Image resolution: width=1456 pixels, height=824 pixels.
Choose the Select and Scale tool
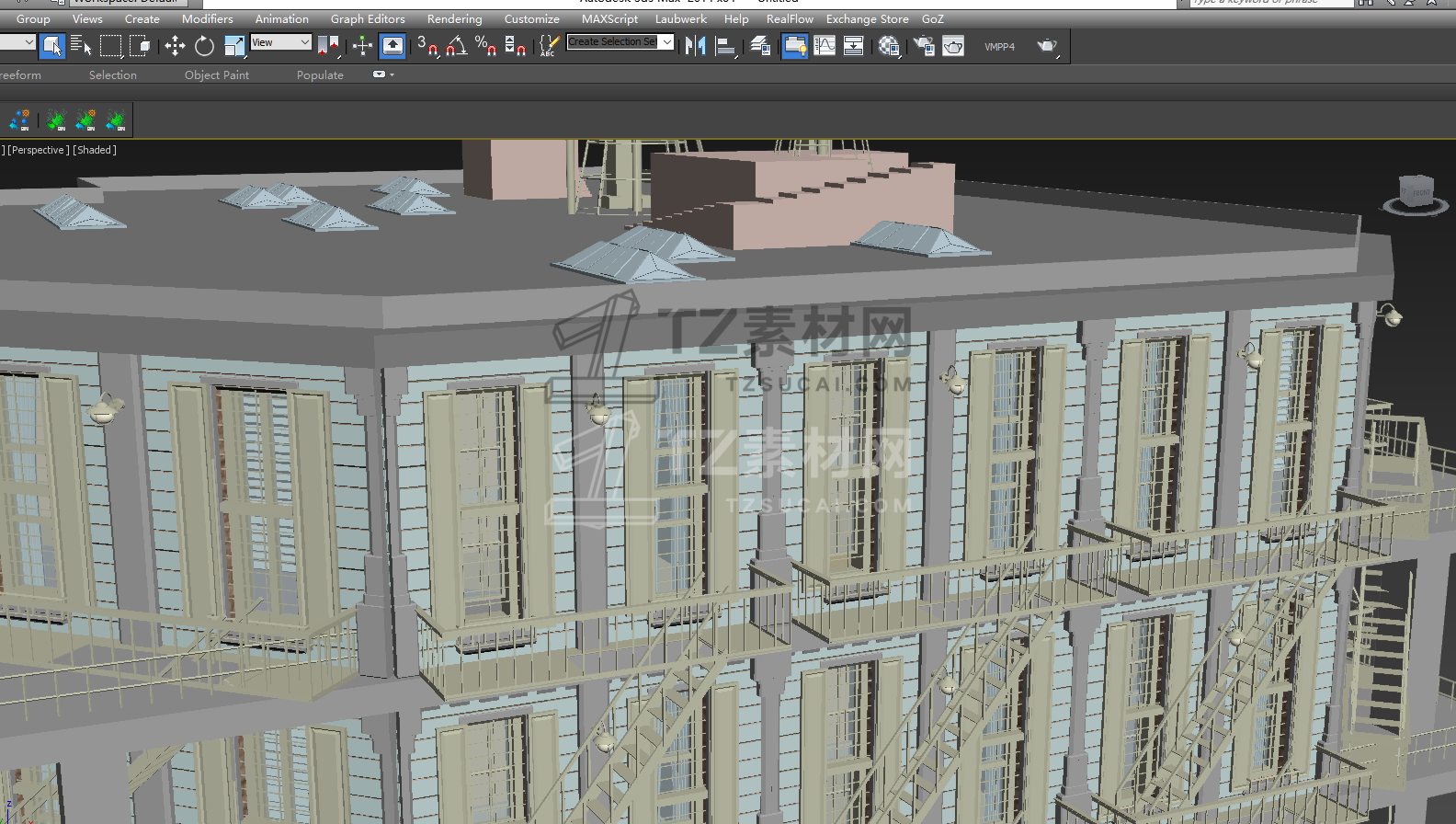click(234, 45)
